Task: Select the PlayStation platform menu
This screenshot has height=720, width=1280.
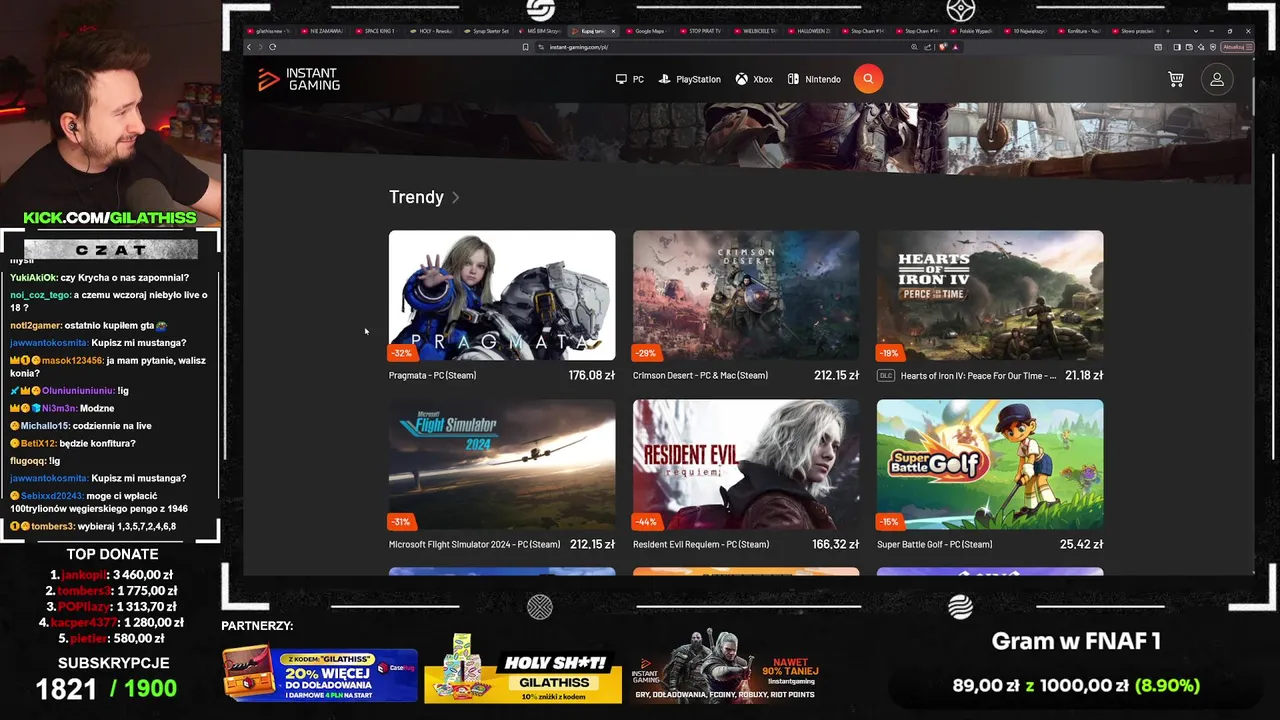Action: 690,79
